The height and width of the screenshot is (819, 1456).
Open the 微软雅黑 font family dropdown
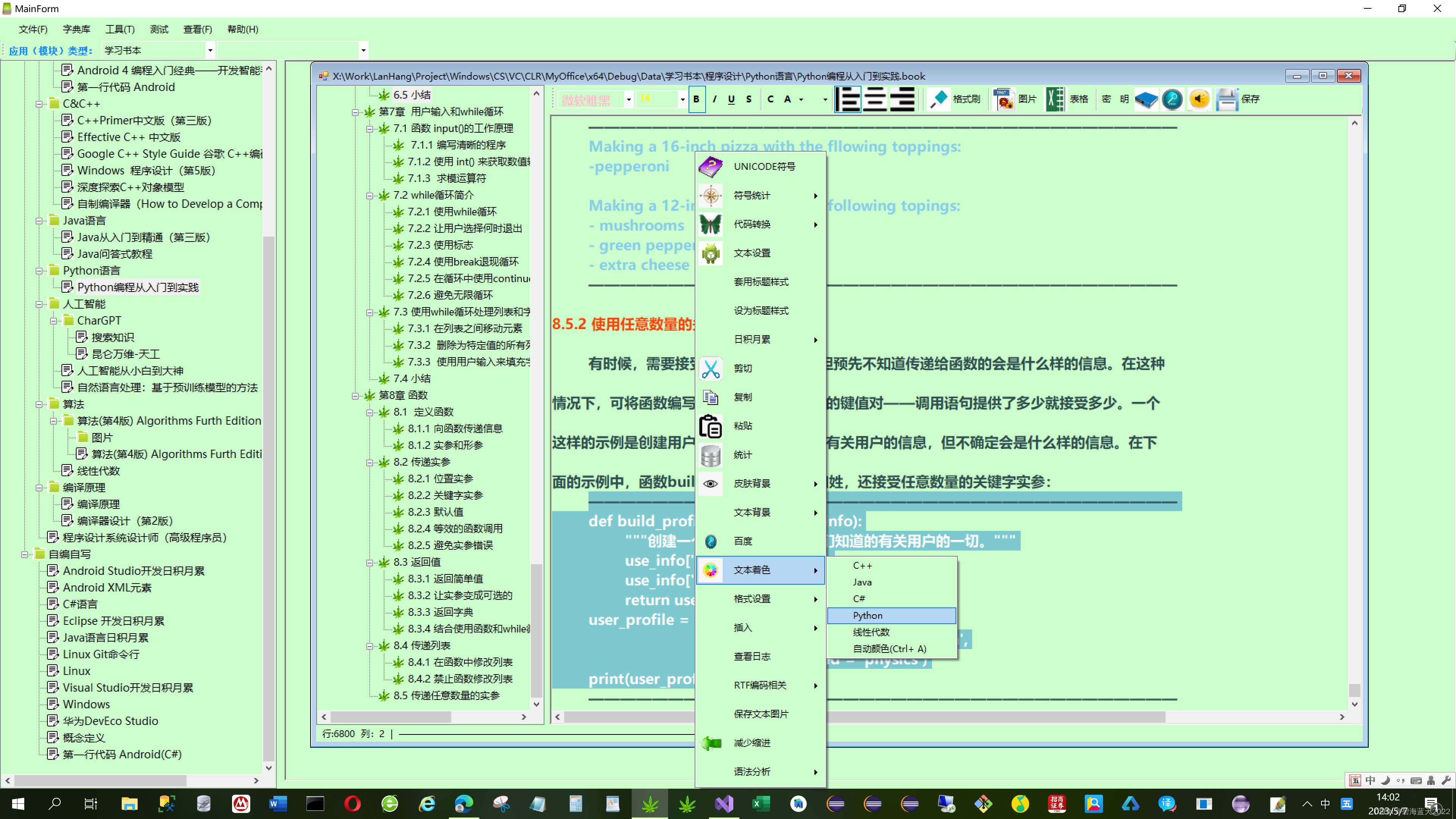(x=628, y=99)
